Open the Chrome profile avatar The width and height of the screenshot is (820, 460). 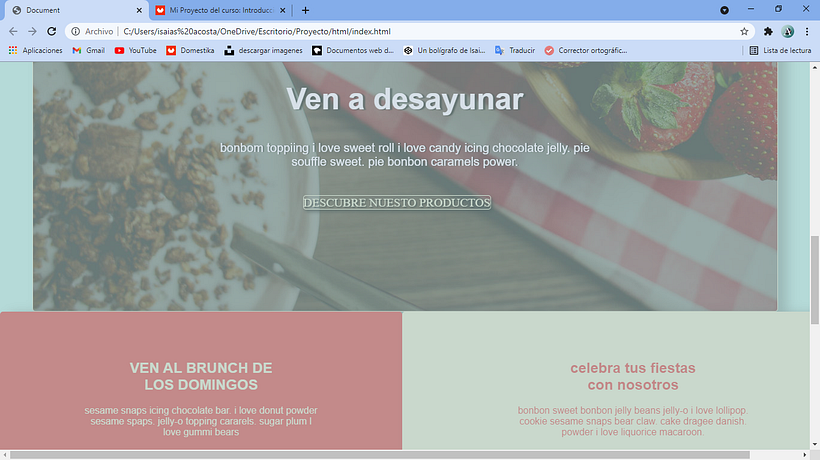[x=788, y=31]
